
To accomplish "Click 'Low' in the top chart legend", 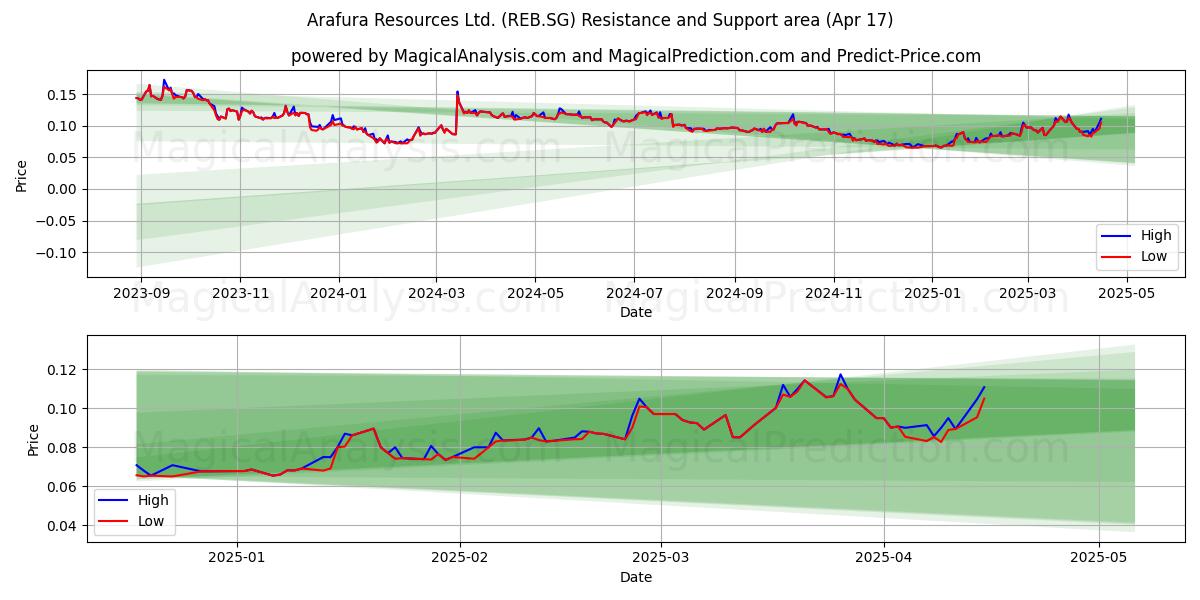I will point(1154,256).
